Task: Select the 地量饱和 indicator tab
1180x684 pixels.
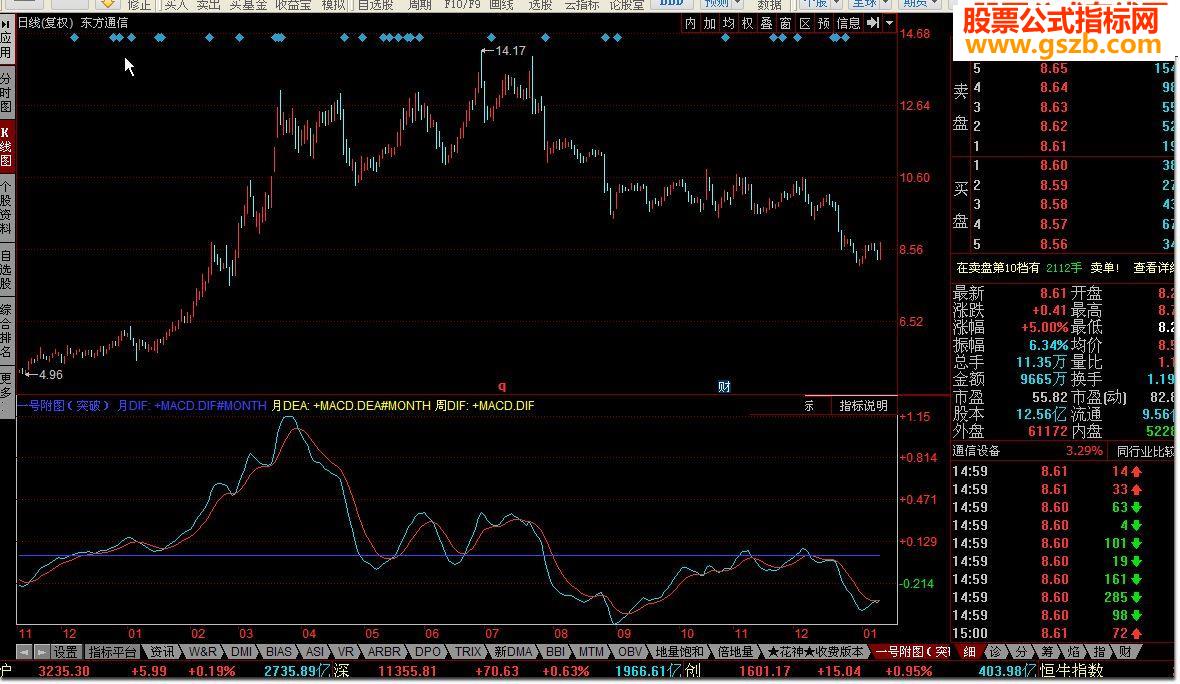Action: point(680,652)
